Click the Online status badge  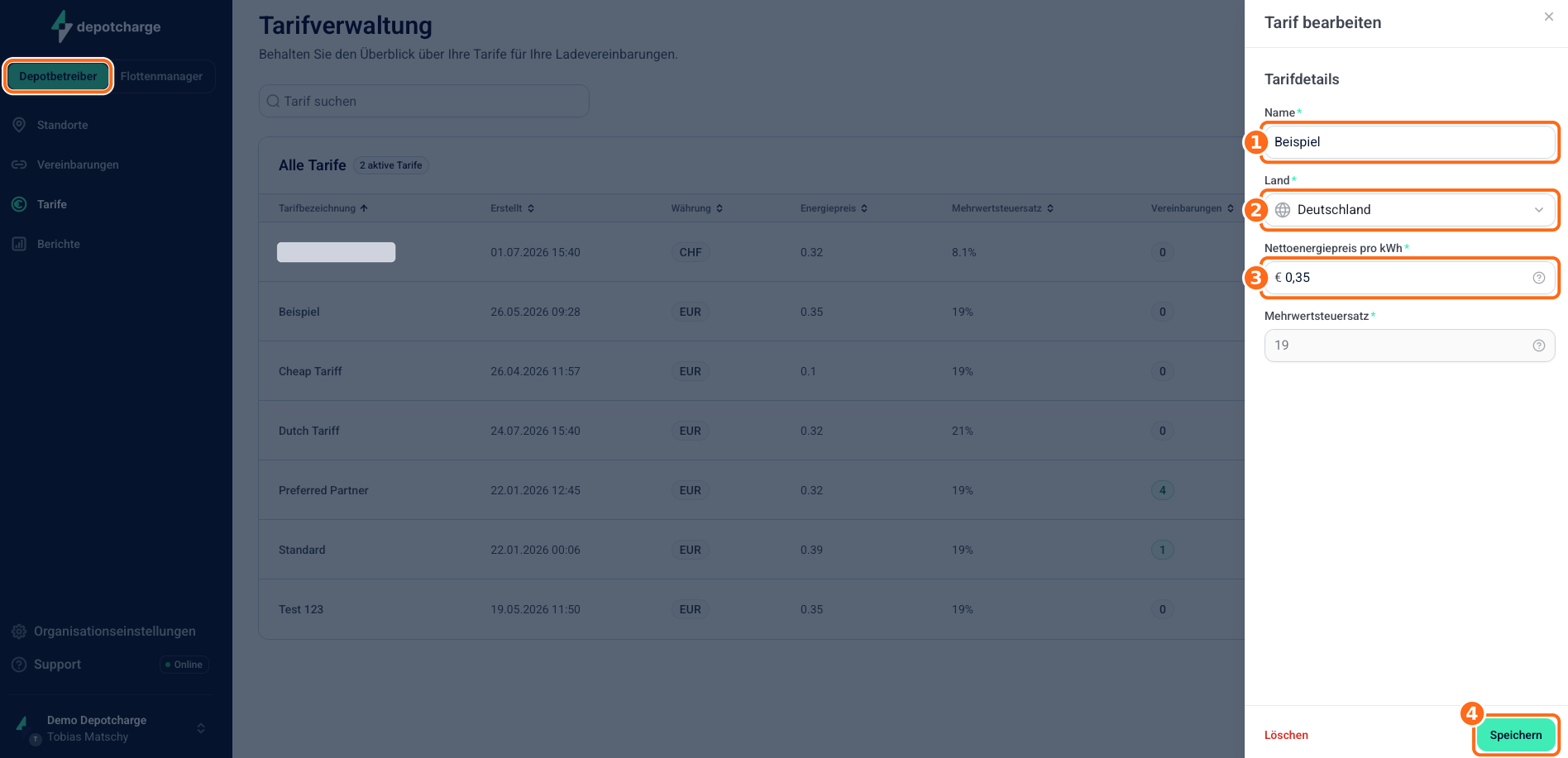[x=184, y=665]
